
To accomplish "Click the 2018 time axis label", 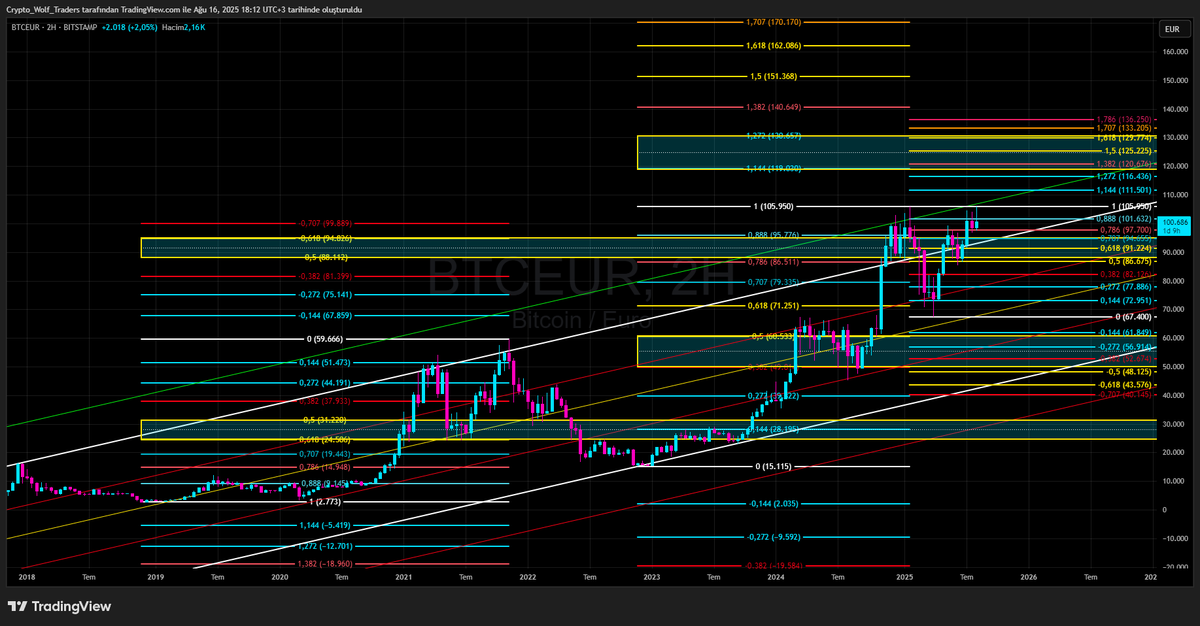I will [26, 577].
